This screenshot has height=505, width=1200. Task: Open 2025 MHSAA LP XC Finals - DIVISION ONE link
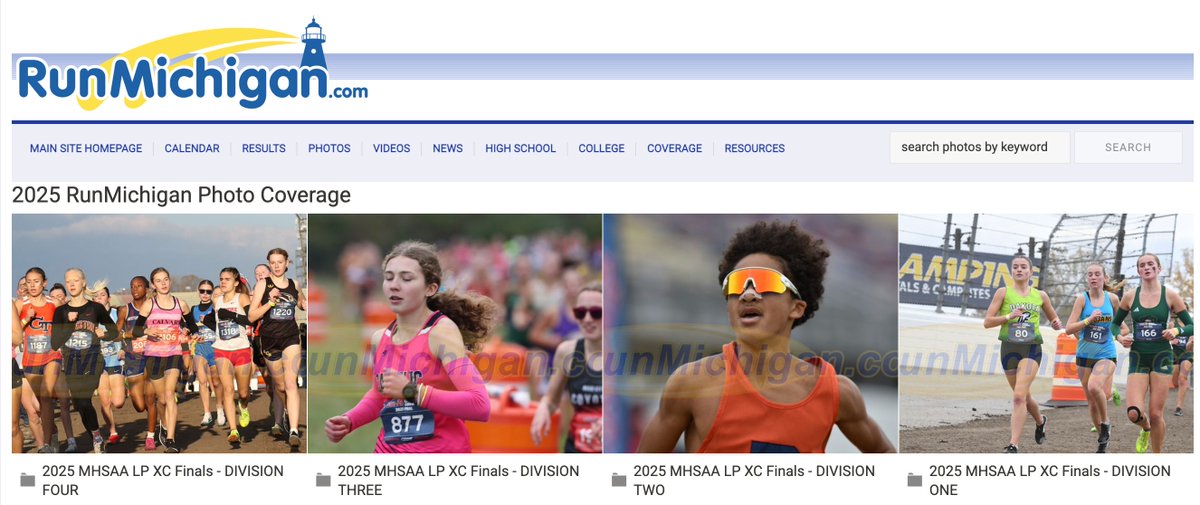(1050, 480)
